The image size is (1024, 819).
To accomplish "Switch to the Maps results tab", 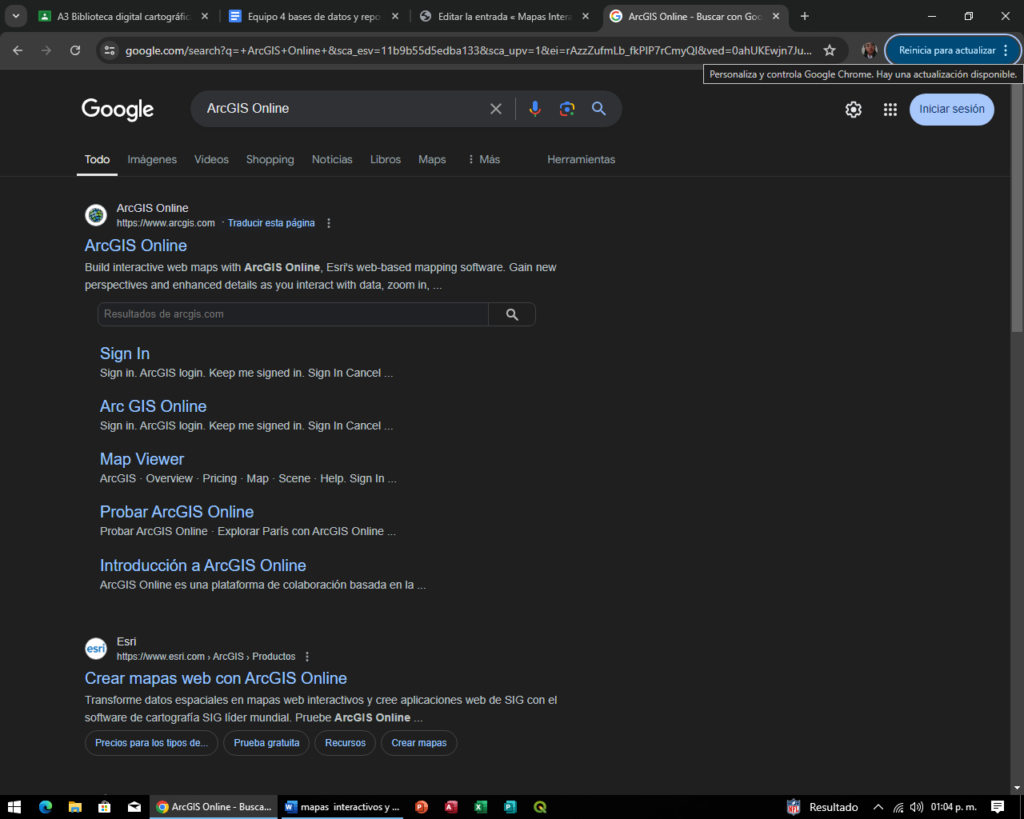I will coord(432,160).
